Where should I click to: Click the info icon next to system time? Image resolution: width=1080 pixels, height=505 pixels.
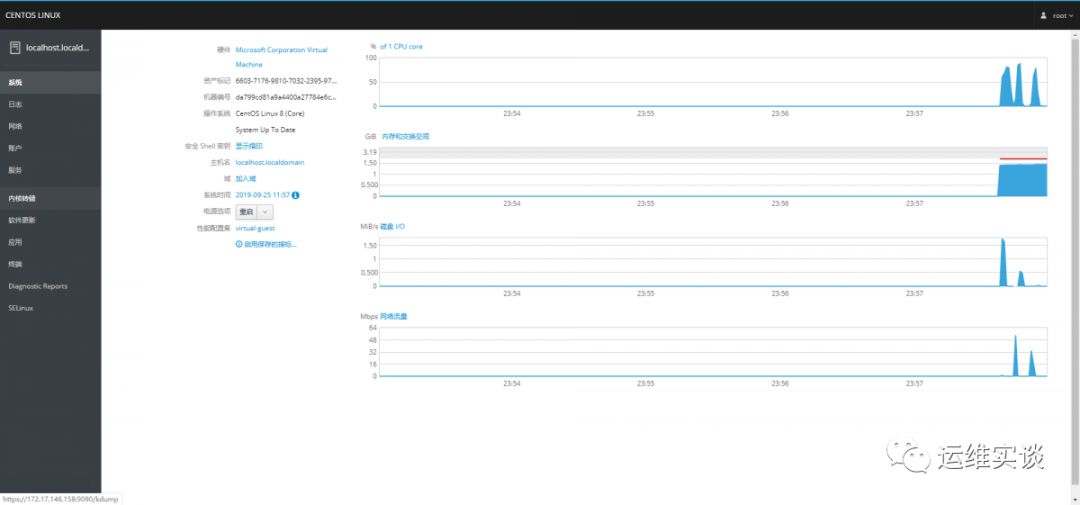295,195
